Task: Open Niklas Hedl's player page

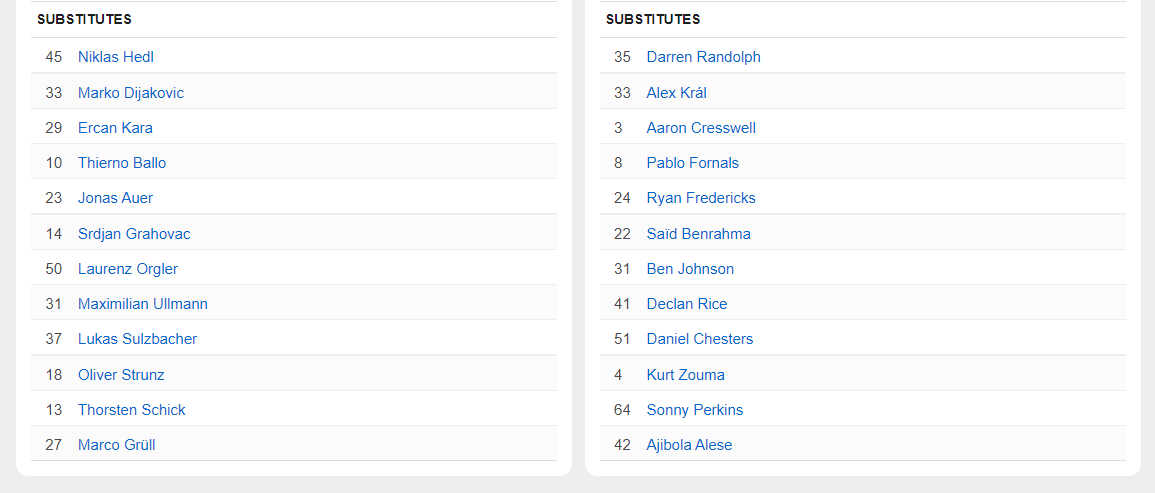Action: [x=116, y=57]
